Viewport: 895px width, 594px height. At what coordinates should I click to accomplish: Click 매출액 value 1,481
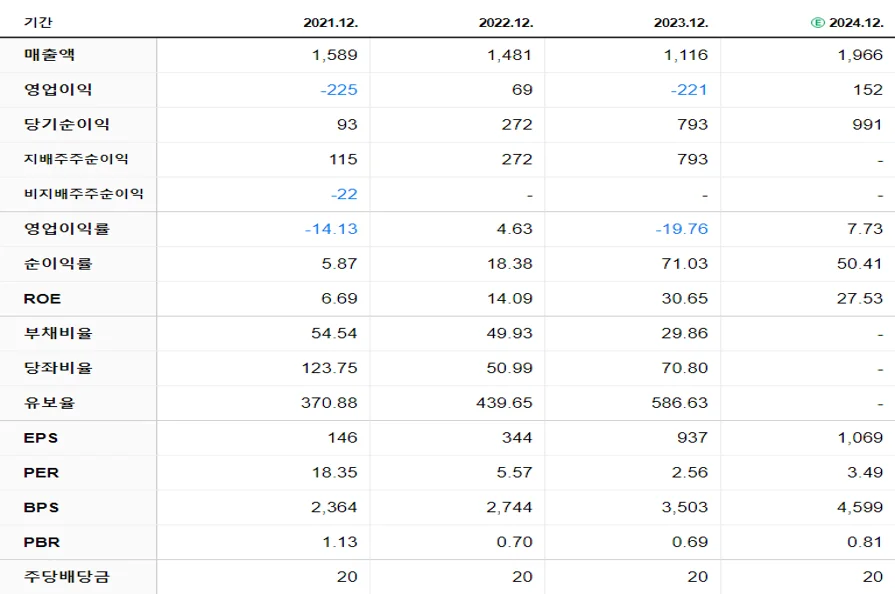510,55
